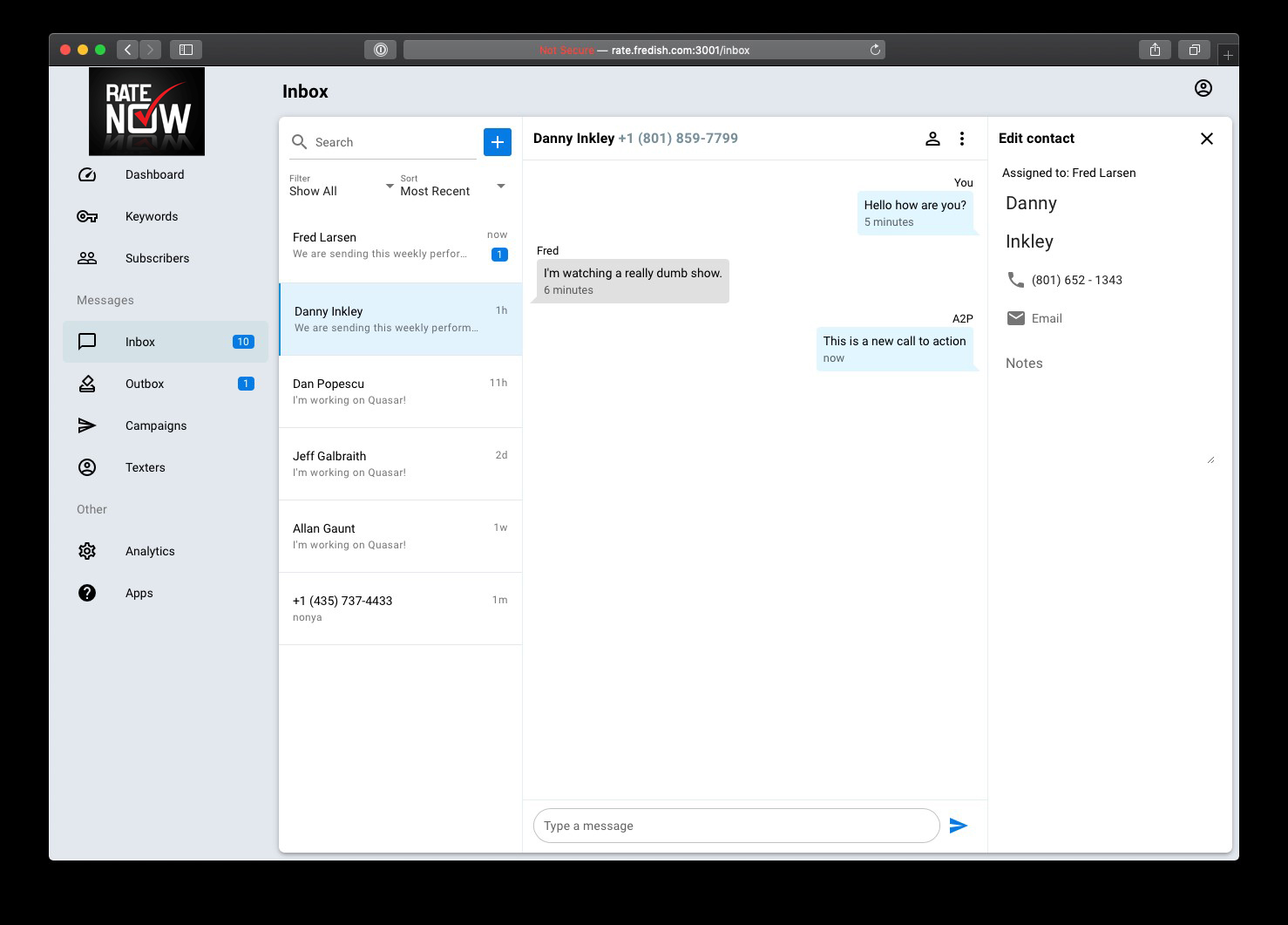
Task: Go to Subscribers page
Action: click(166, 258)
